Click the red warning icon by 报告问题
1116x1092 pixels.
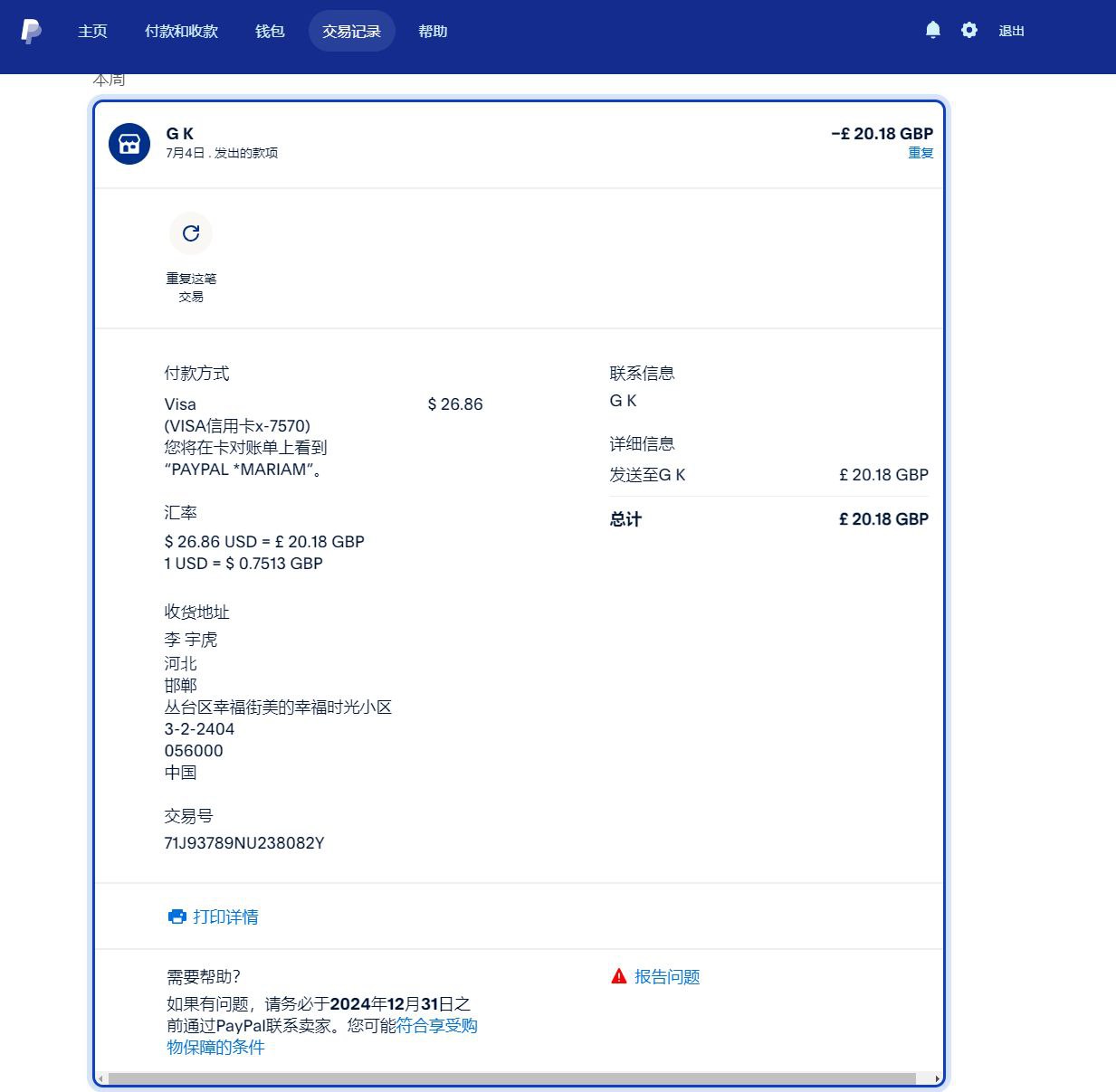[x=619, y=976]
